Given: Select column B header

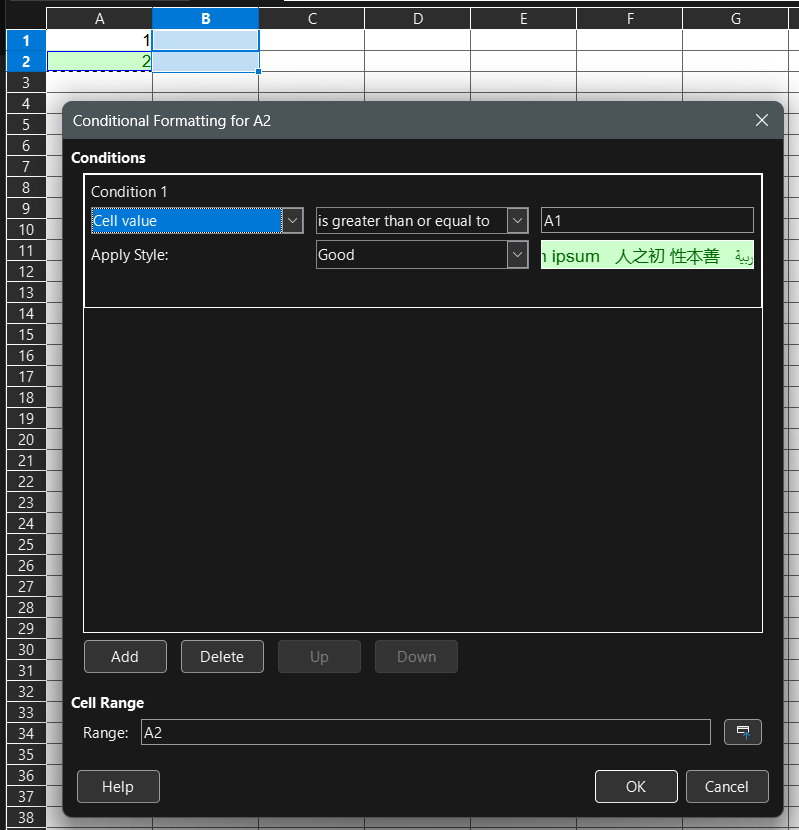Looking at the screenshot, I should (205, 19).
